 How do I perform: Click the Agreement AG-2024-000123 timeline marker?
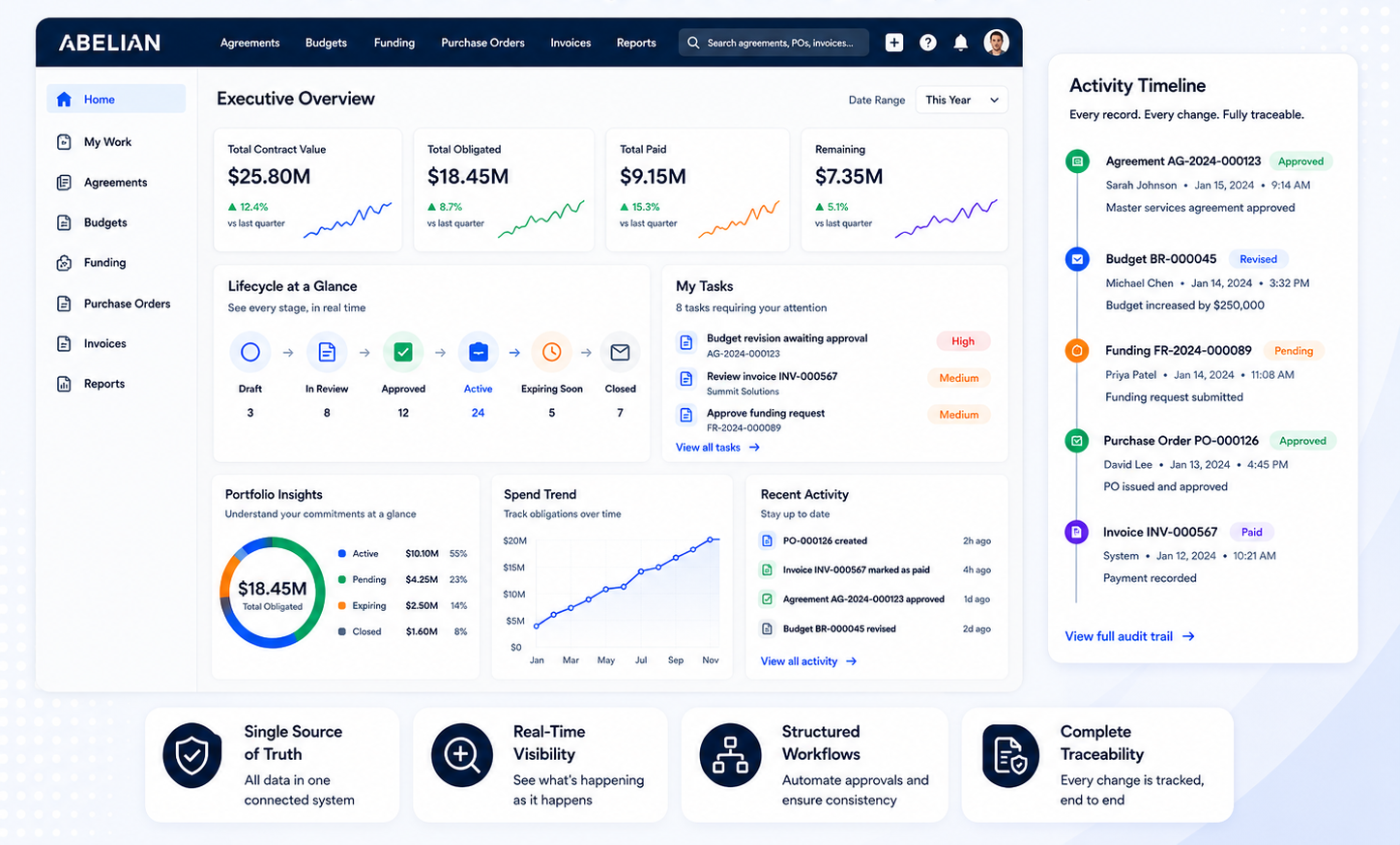coord(1077,161)
